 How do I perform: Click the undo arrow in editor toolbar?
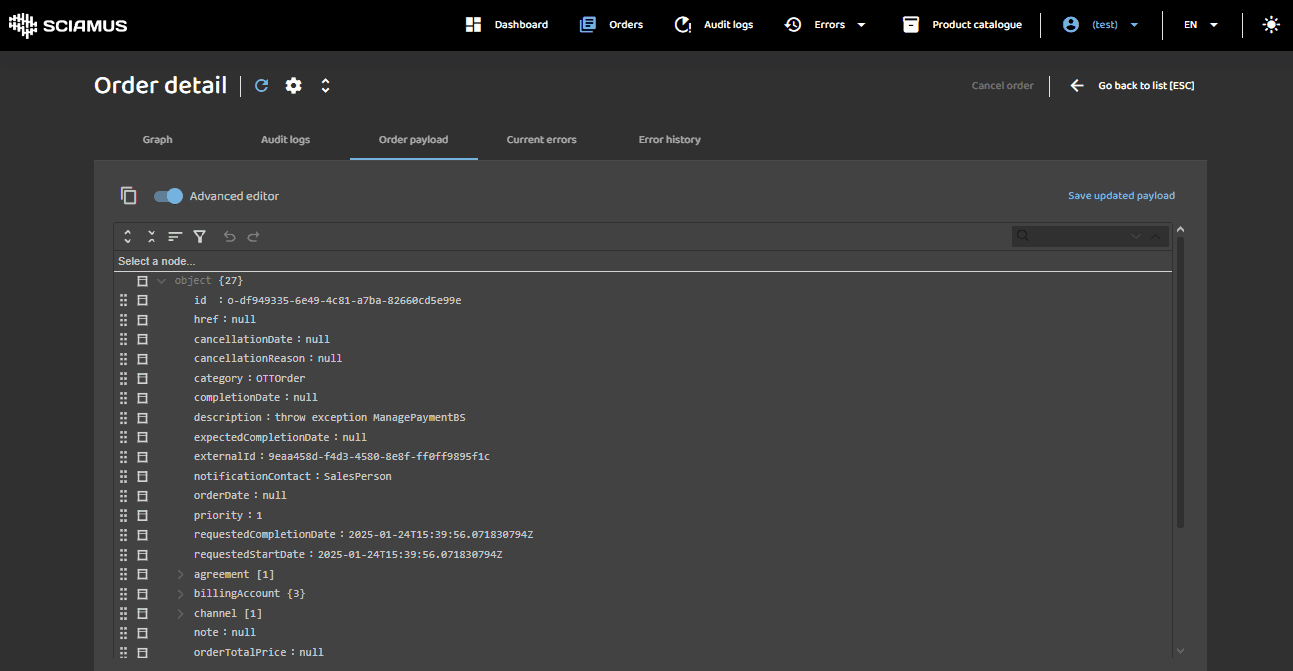click(229, 237)
